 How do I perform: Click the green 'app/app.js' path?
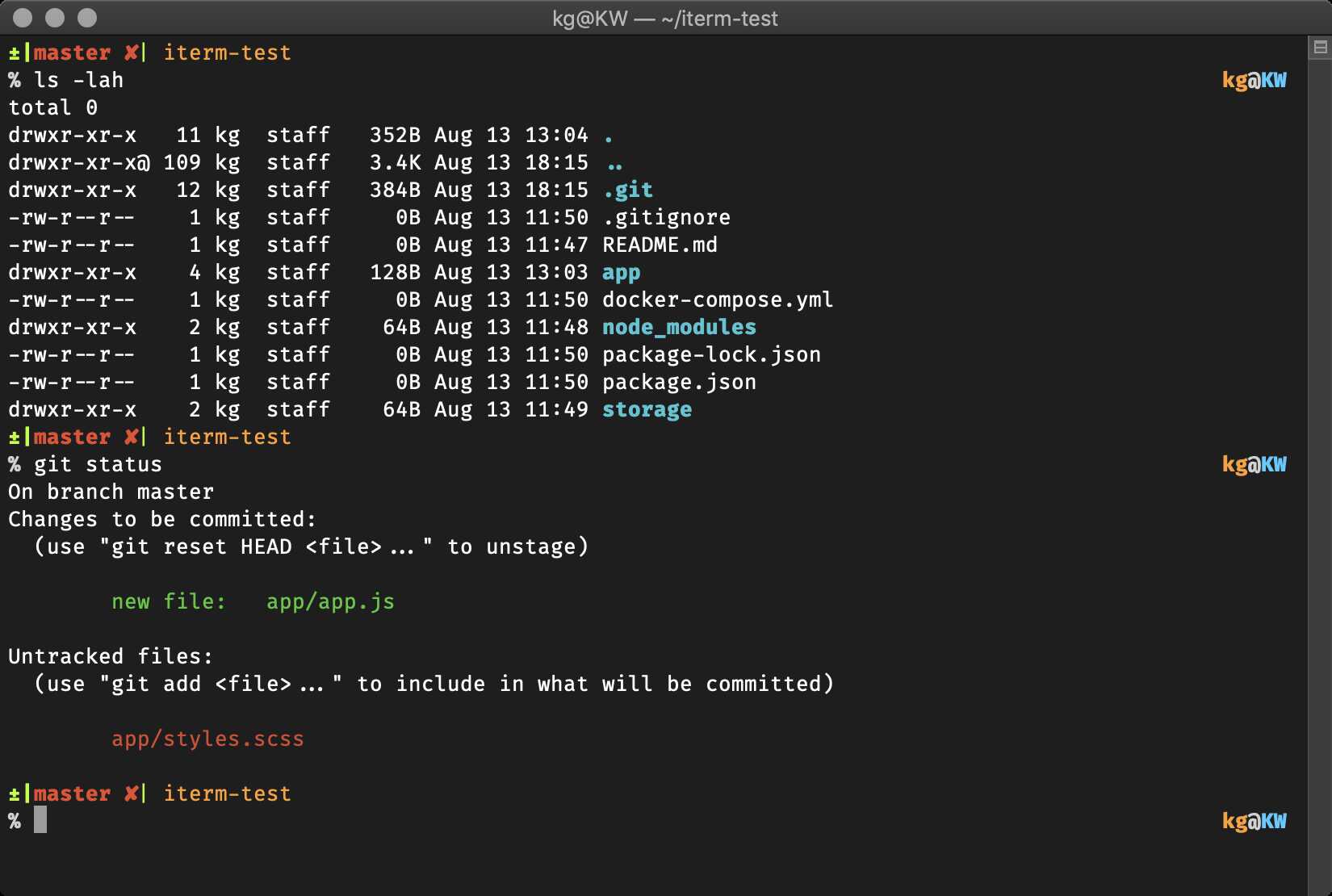click(x=331, y=602)
